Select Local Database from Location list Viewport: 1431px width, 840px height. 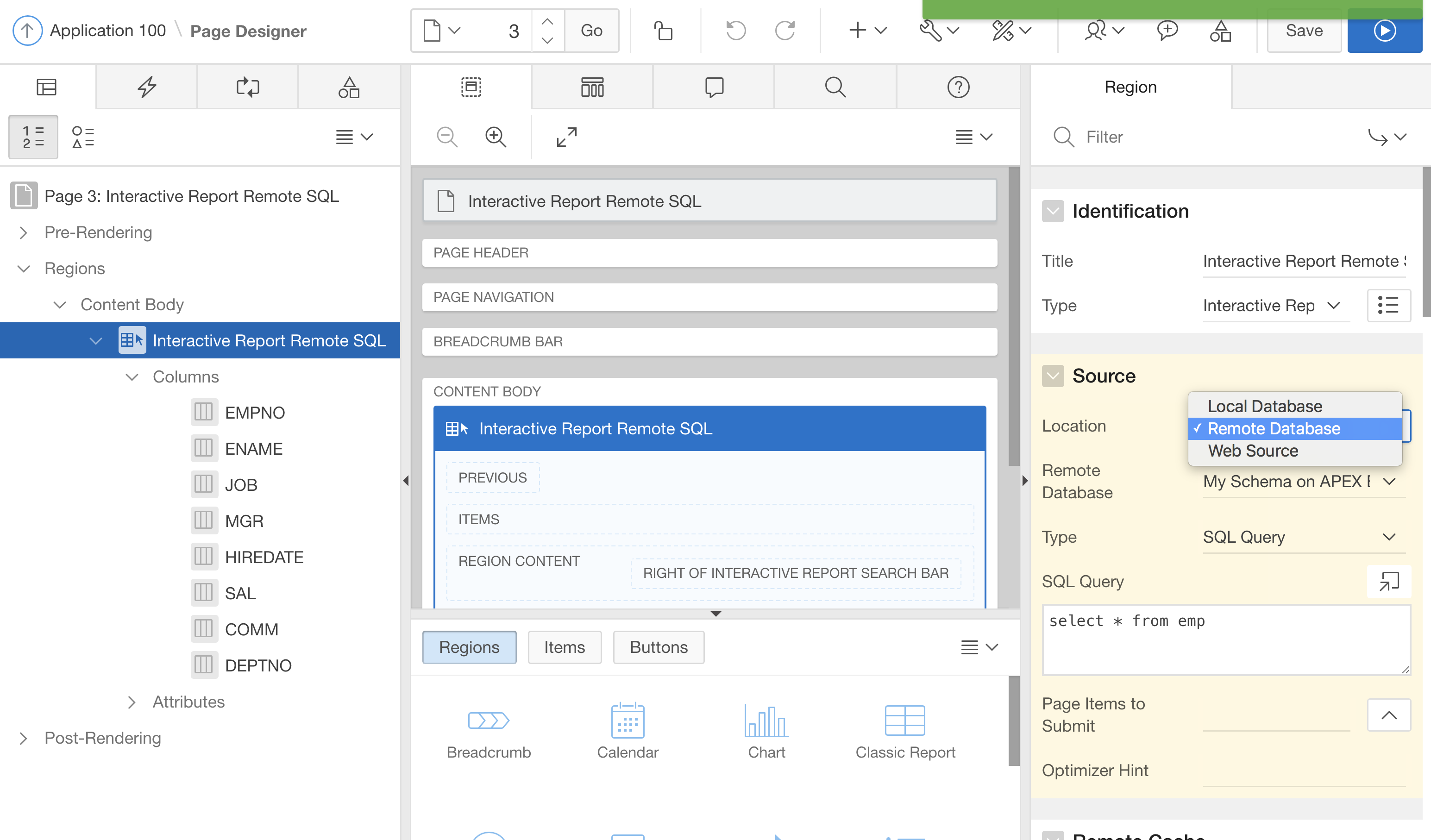tap(1265, 406)
